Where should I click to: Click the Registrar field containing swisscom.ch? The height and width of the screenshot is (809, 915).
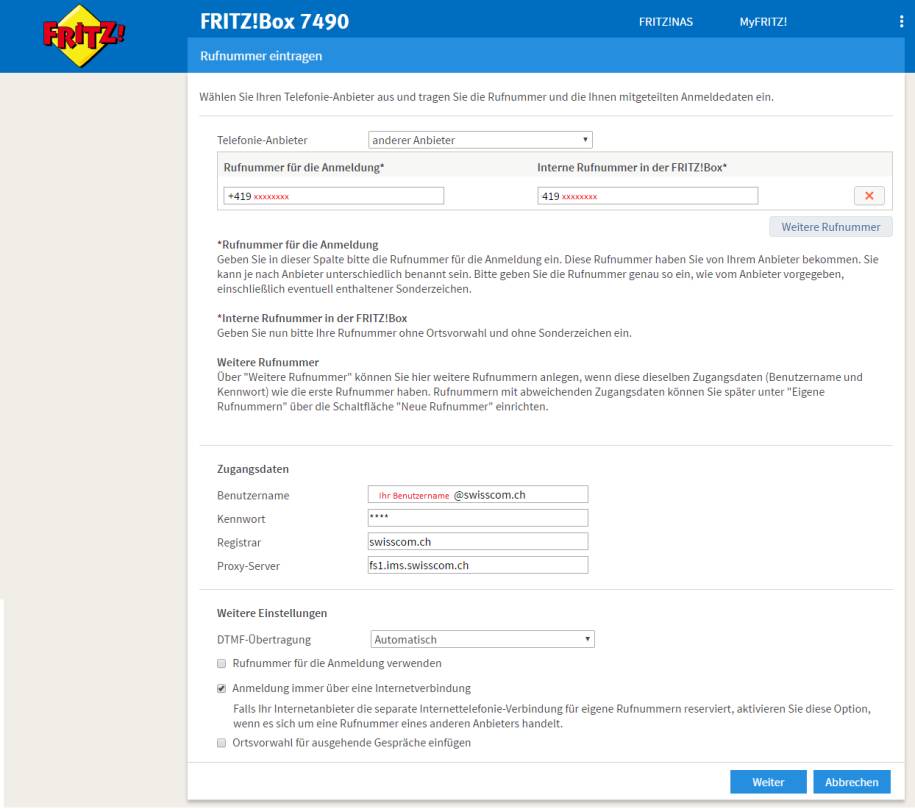(478, 541)
